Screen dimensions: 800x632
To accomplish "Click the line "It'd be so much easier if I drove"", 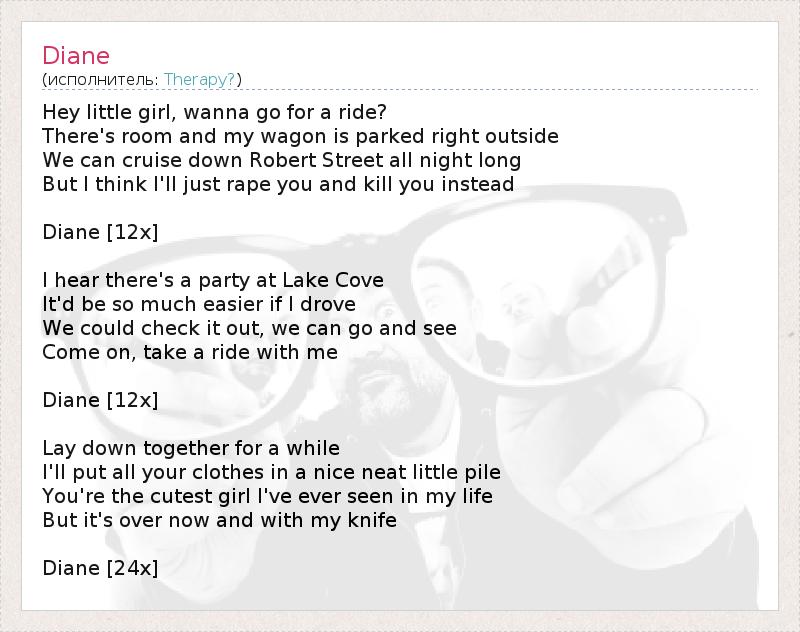I will 199,304.
